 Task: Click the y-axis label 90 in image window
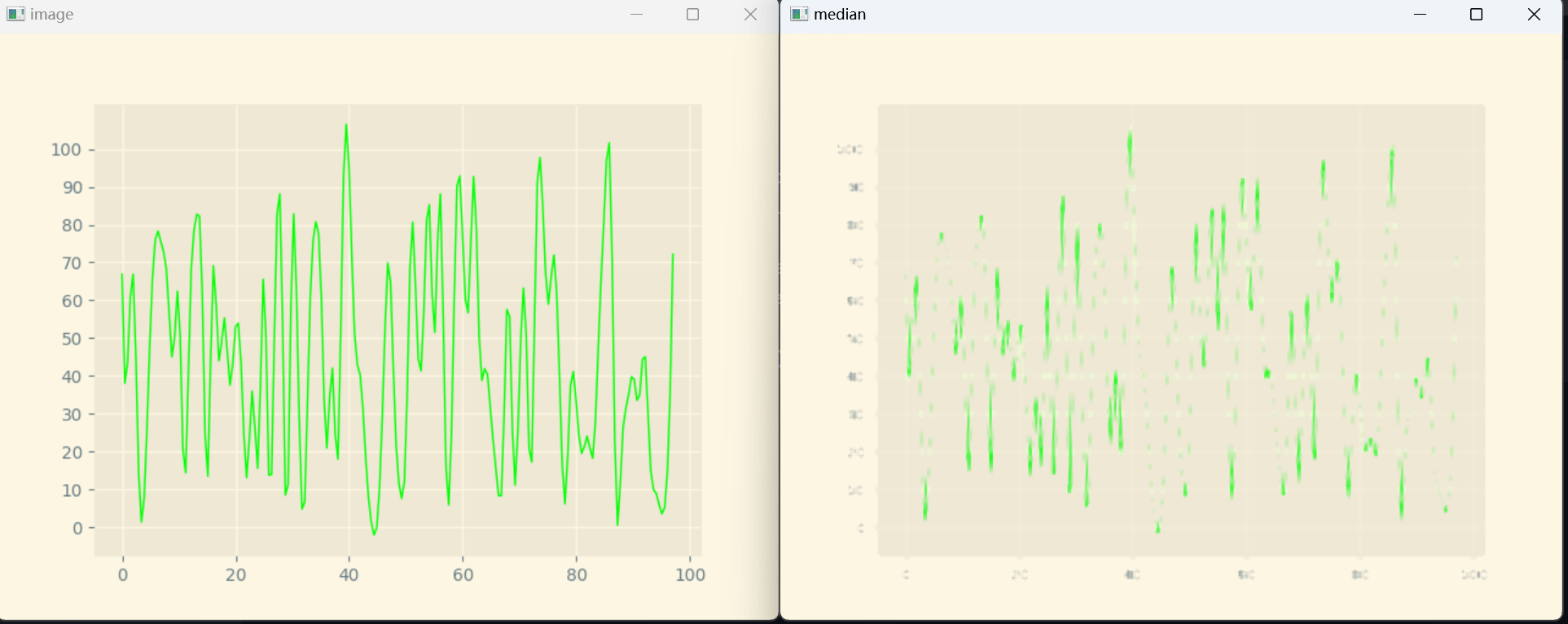click(x=72, y=187)
